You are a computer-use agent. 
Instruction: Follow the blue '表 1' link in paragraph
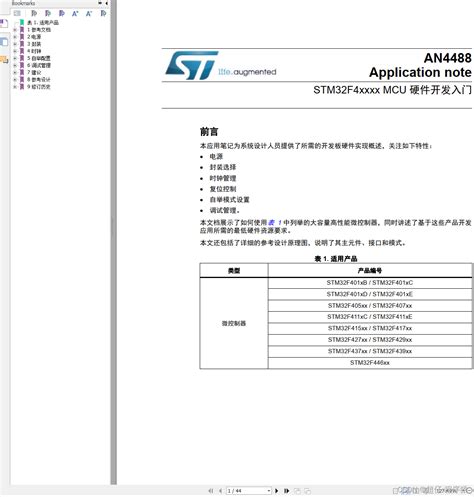tap(275, 222)
